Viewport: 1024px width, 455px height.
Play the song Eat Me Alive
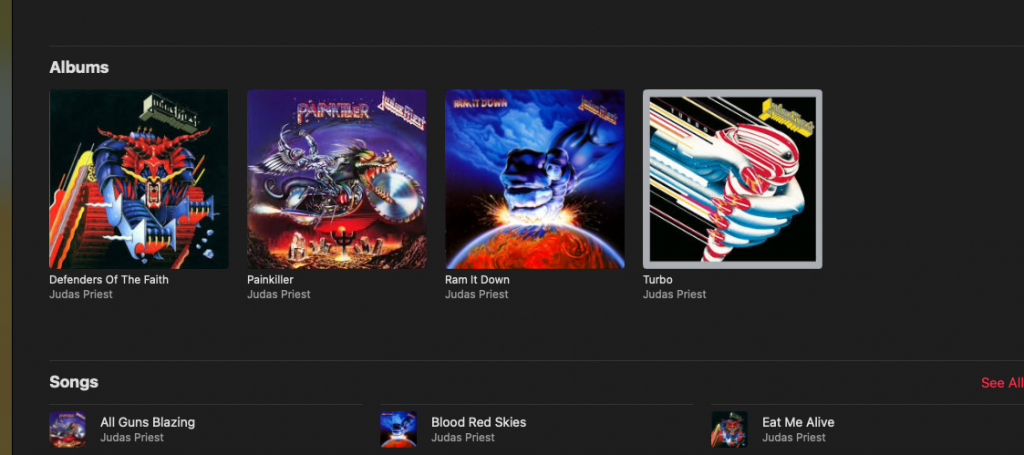tap(798, 422)
